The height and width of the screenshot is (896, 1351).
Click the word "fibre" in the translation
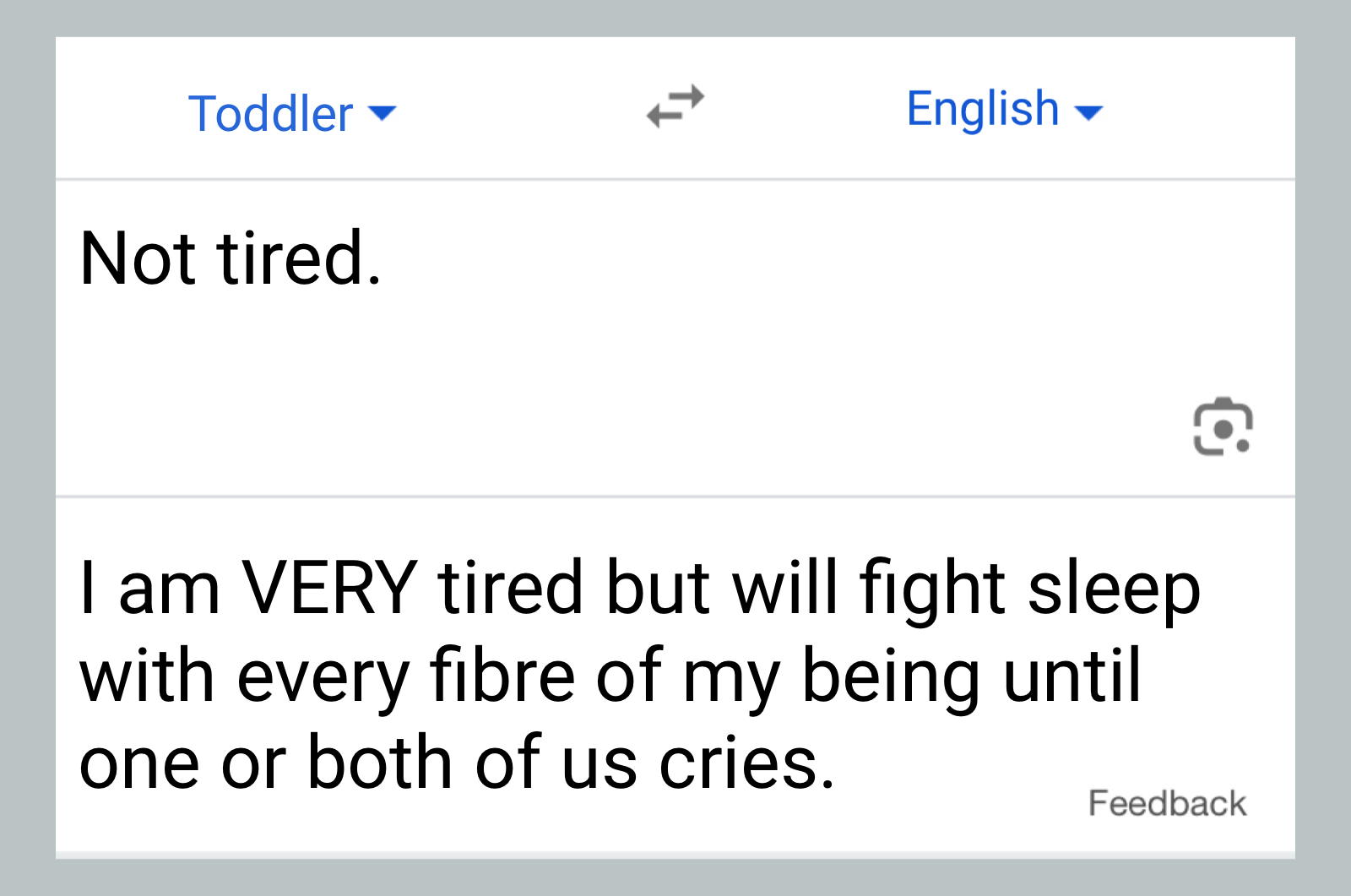[x=502, y=675]
